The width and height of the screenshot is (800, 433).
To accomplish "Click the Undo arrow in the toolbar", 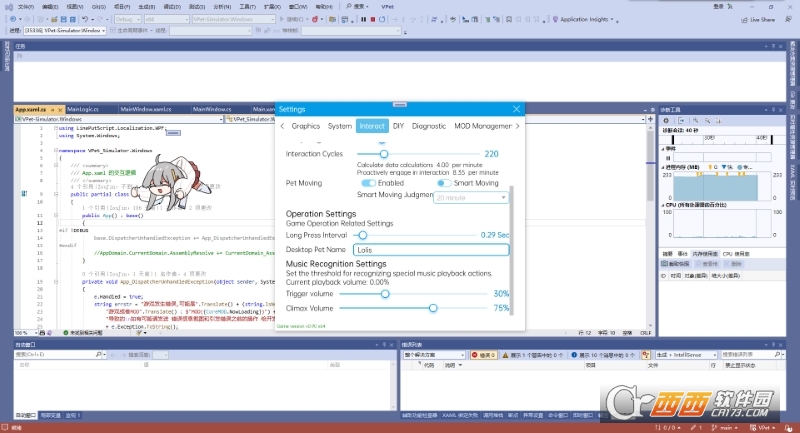I will (x=85, y=19).
